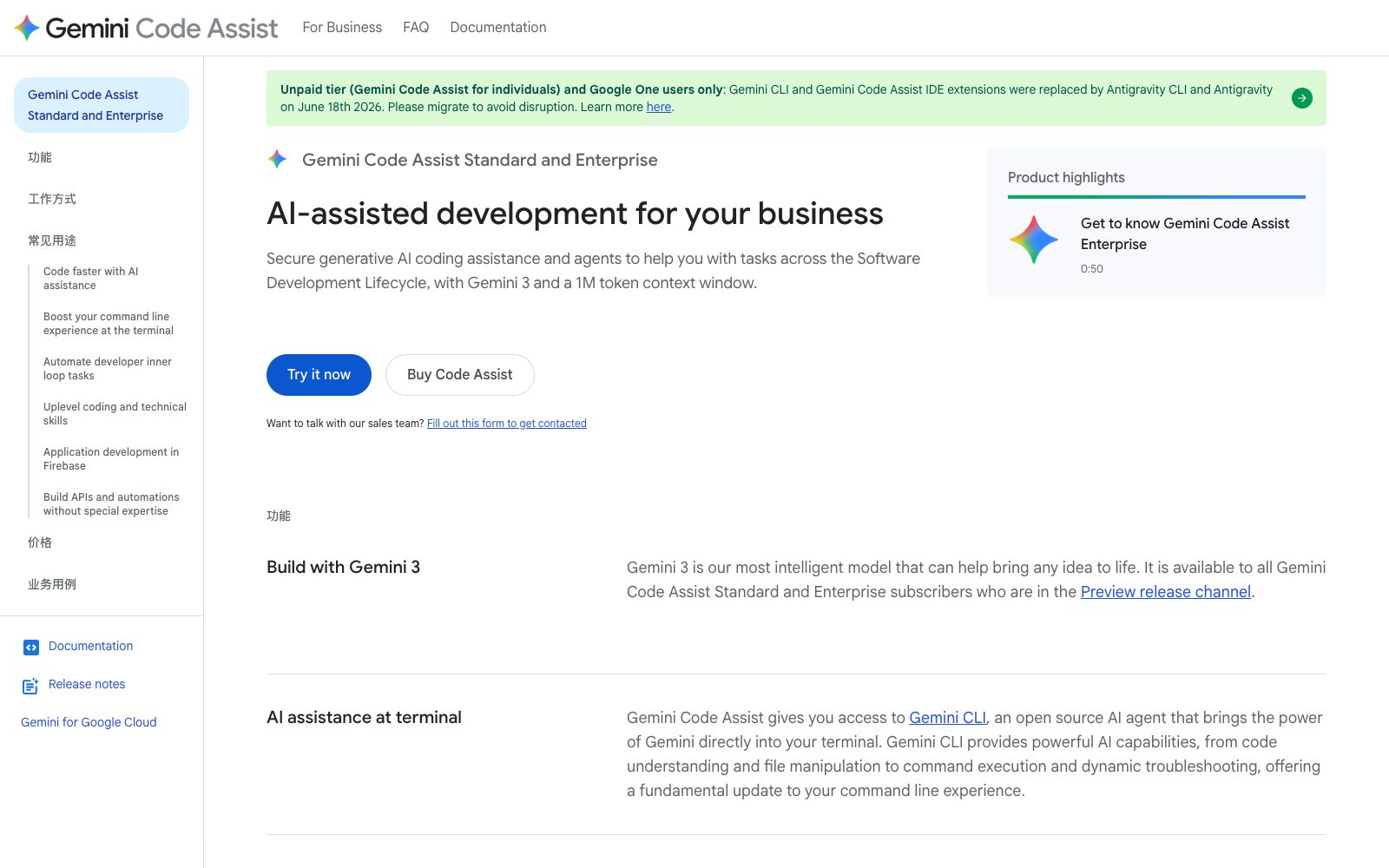Open the Gemini Enterprise video thumbnail icon

[1033, 240]
